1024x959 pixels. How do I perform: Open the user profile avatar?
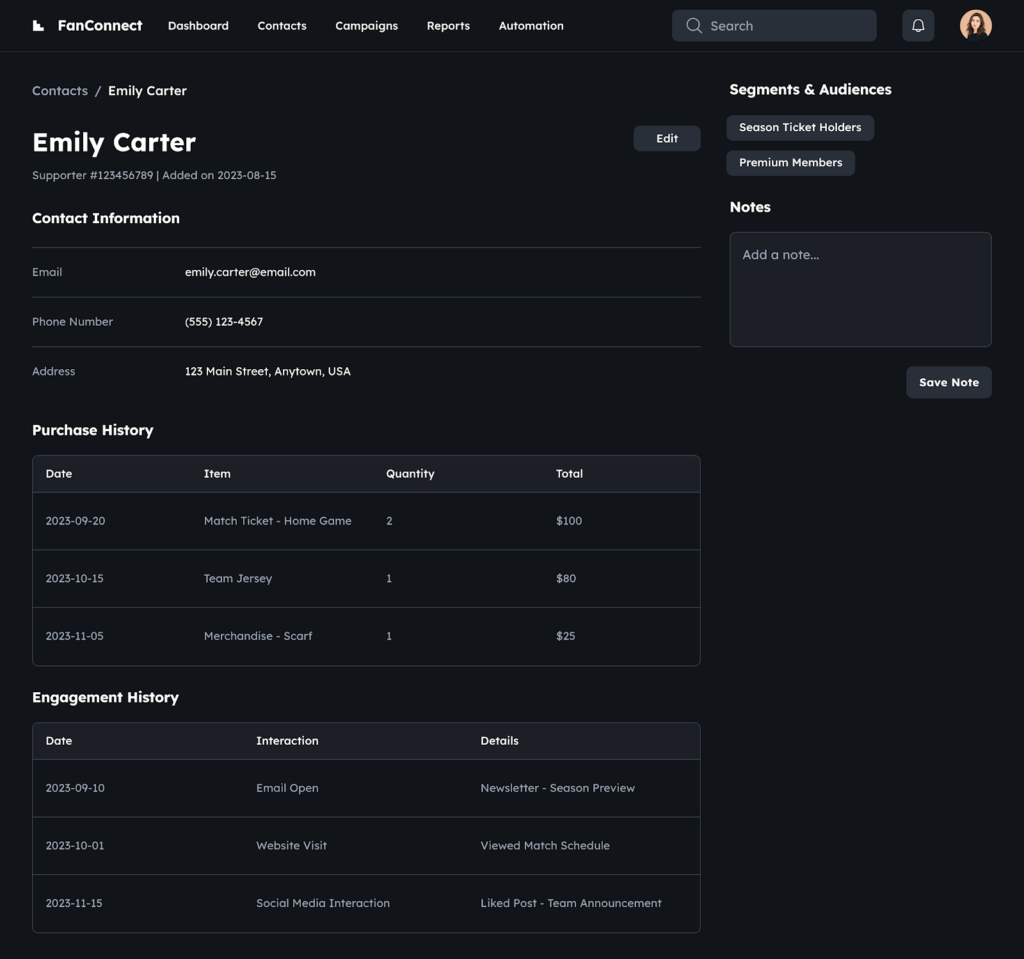[x=975, y=26]
